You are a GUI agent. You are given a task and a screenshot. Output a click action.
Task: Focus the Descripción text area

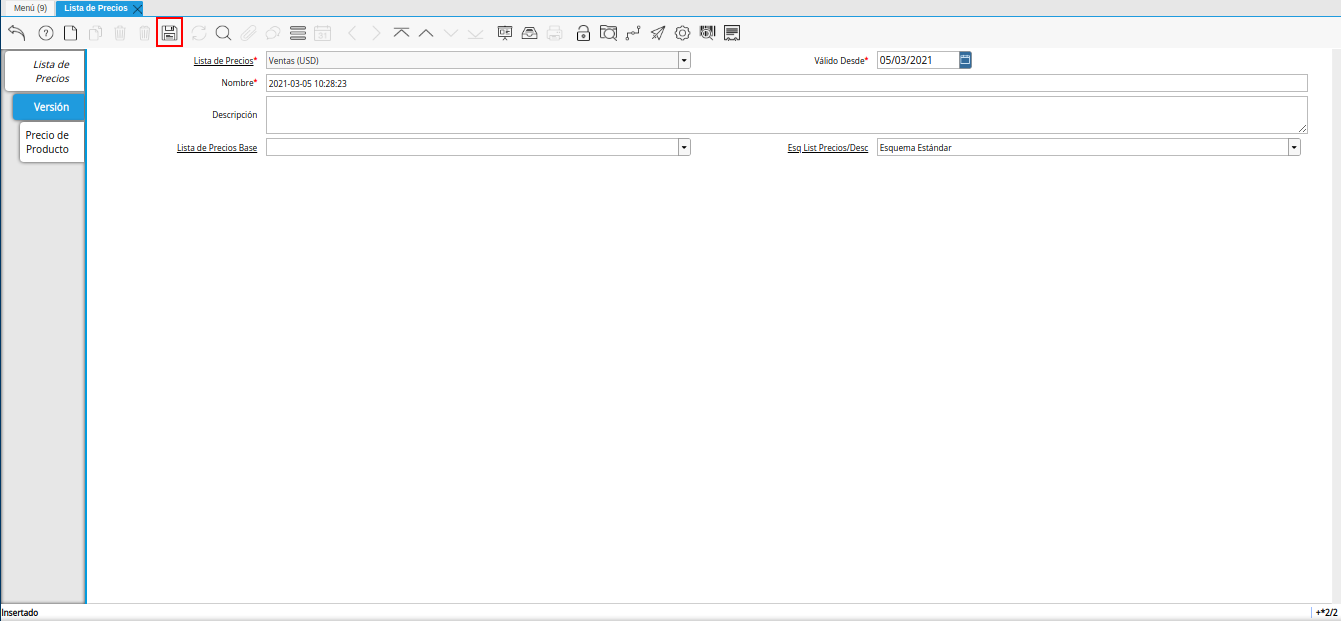pos(787,115)
